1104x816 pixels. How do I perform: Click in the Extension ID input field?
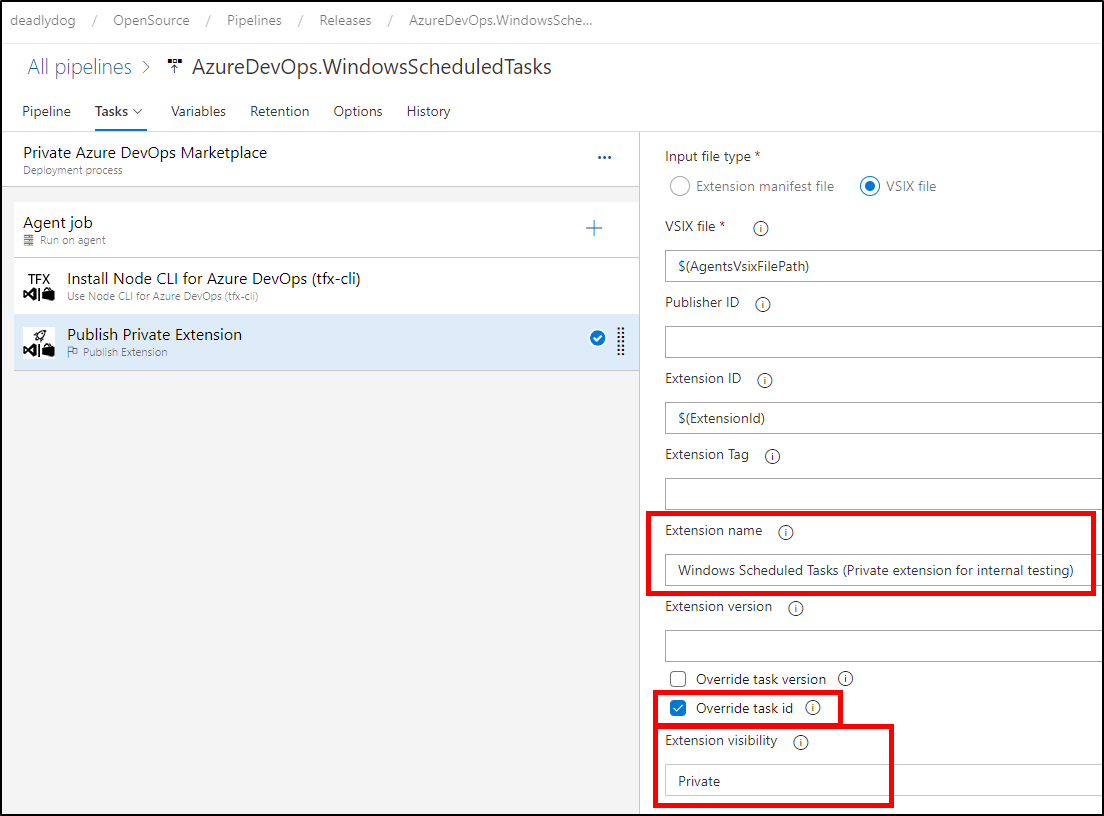tap(884, 418)
